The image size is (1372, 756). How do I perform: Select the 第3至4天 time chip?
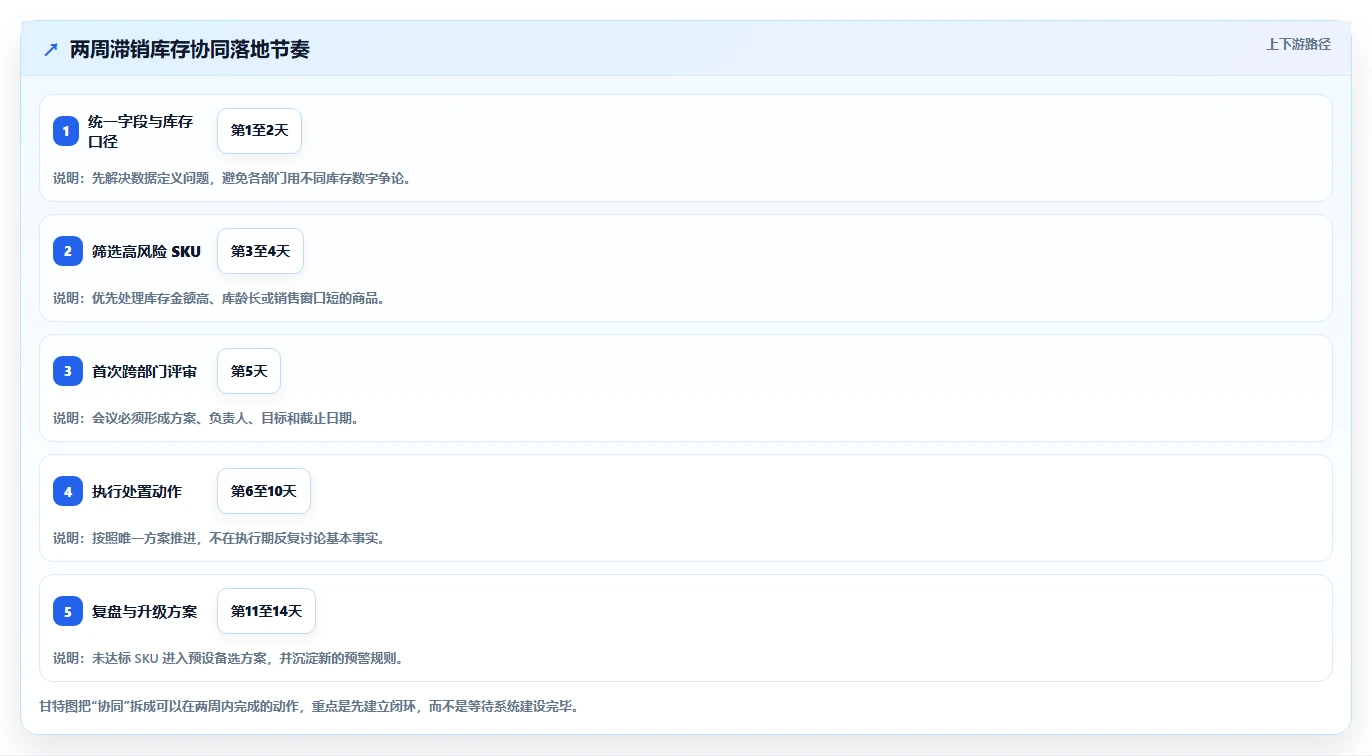click(260, 251)
